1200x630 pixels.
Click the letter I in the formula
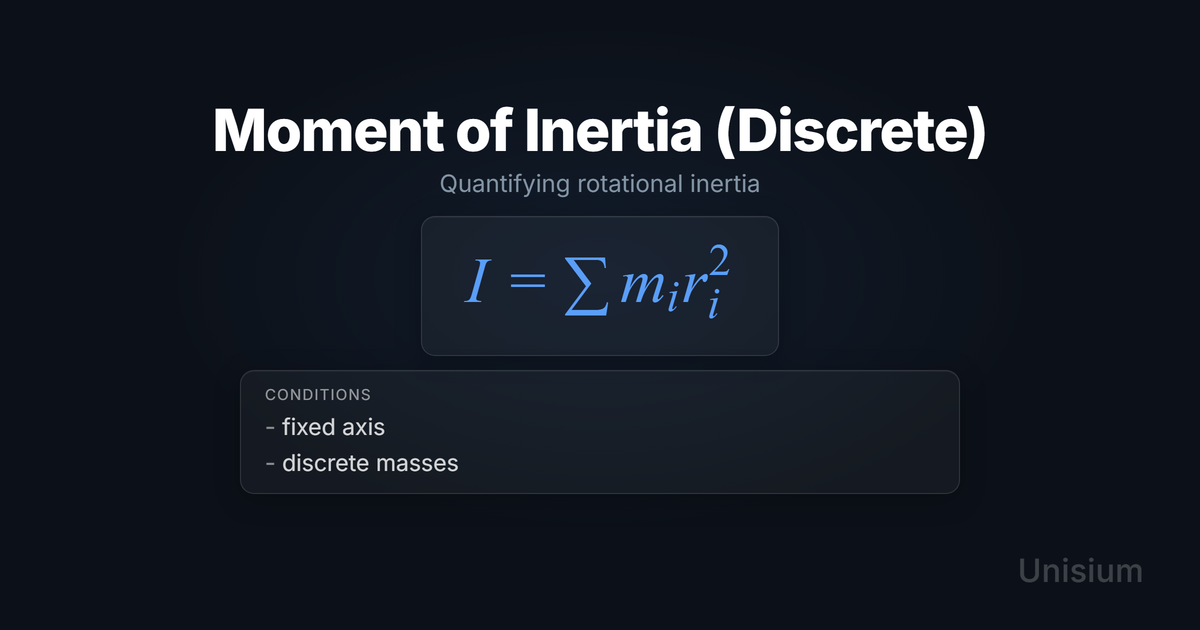(479, 284)
